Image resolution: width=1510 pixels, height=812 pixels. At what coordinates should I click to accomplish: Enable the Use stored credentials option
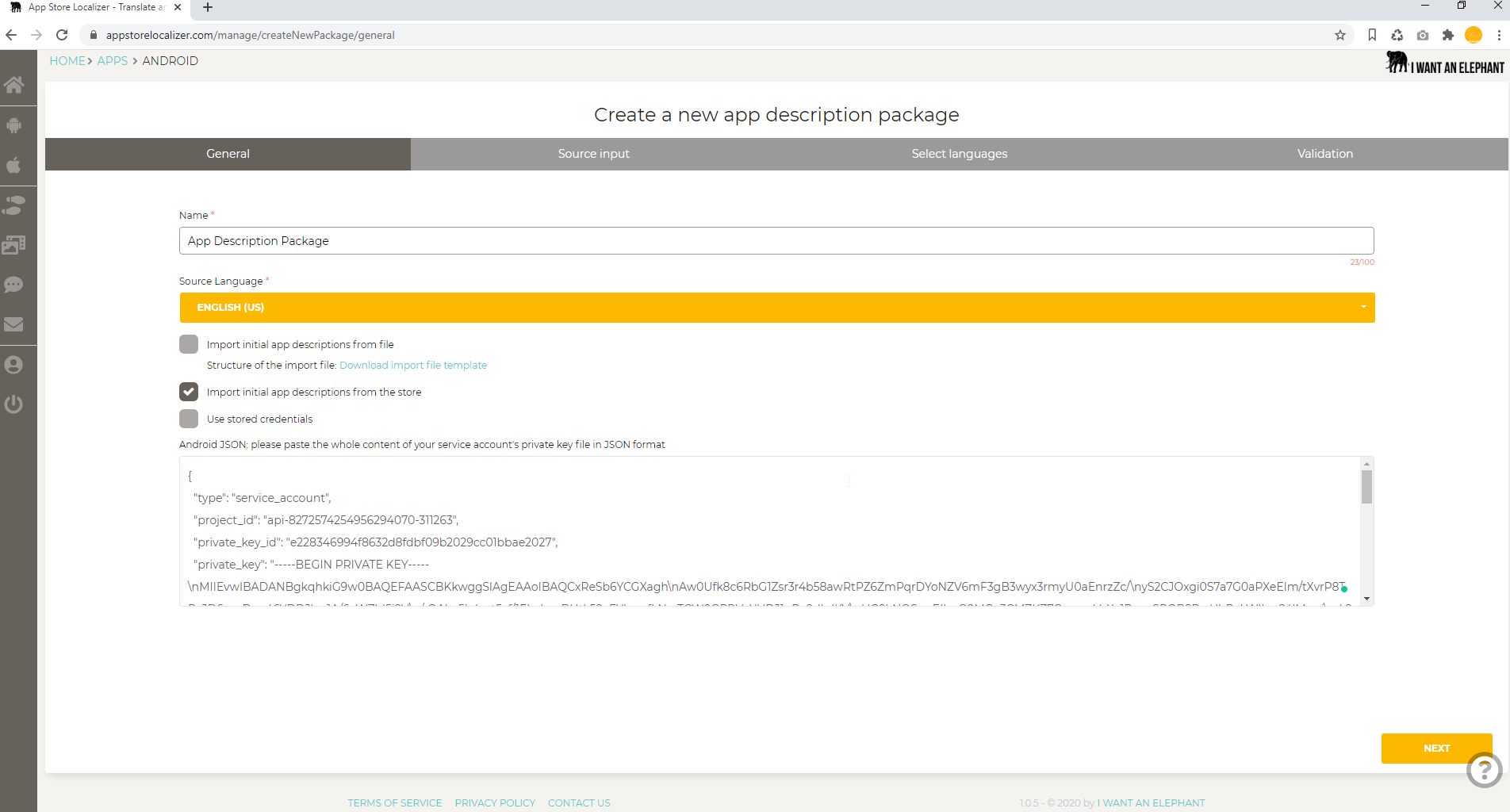click(188, 419)
